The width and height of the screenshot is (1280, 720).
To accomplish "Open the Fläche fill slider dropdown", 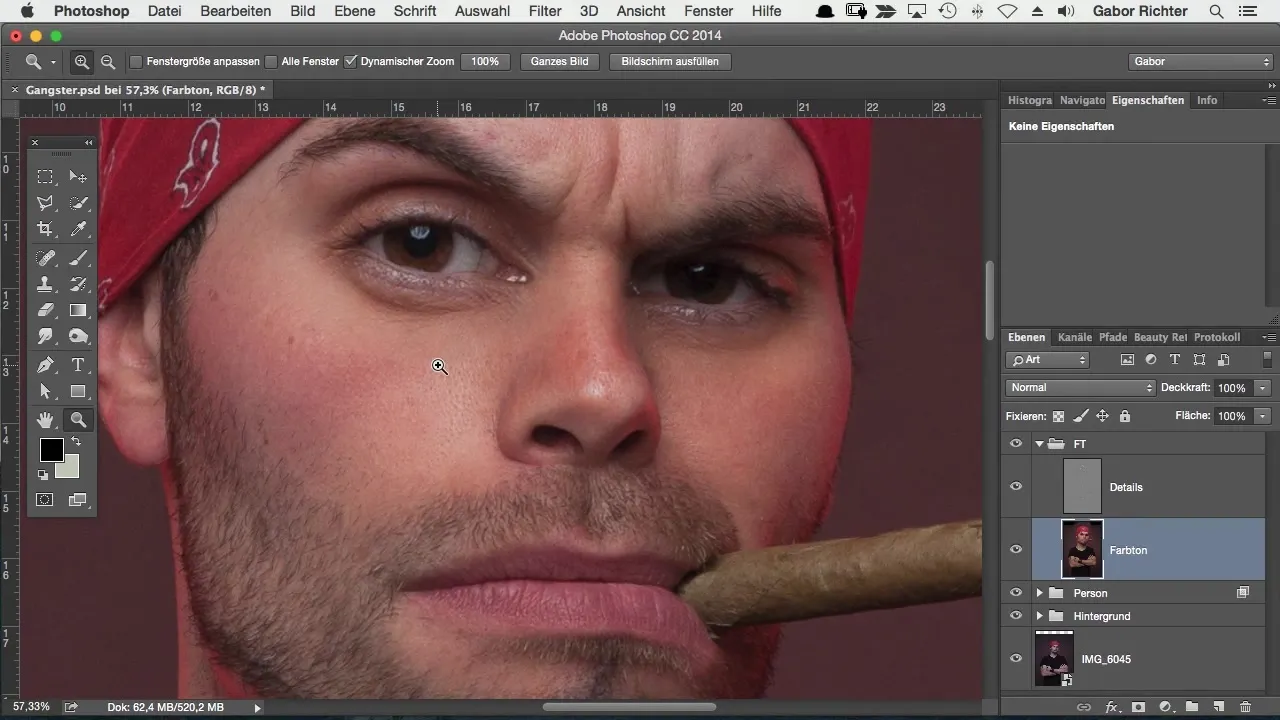I will (x=1264, y=416).
